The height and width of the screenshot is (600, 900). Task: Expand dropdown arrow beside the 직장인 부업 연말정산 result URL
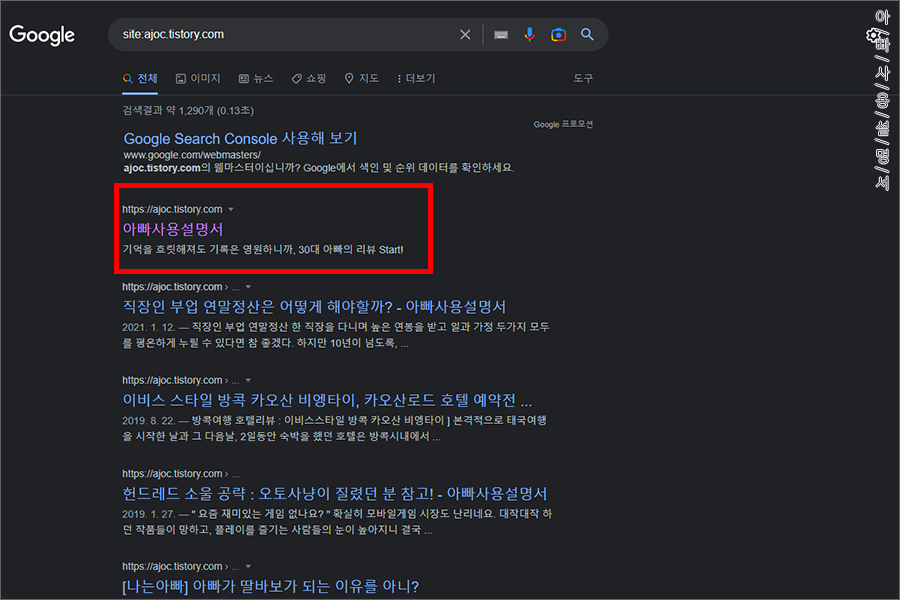(249, 287)
